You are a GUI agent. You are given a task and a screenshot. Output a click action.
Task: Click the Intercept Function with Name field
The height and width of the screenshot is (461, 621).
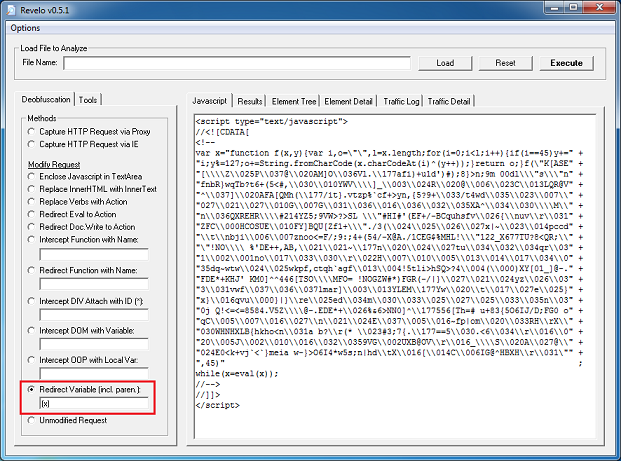93,255
